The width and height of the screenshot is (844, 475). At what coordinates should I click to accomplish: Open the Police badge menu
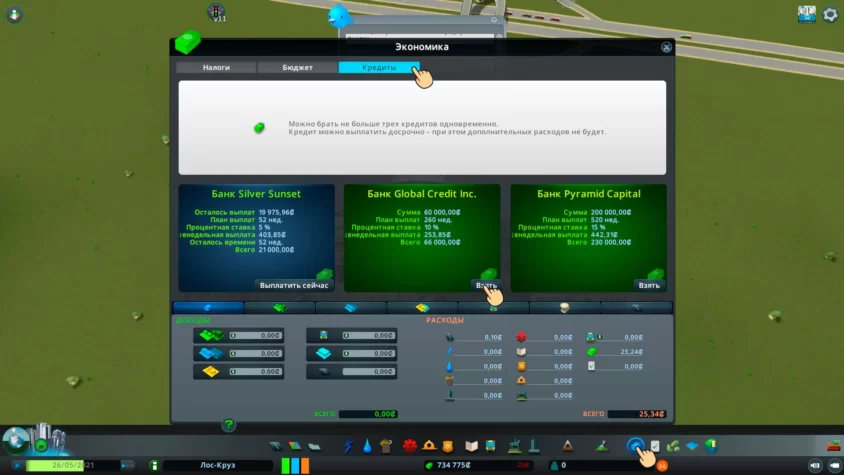(447, 446)
